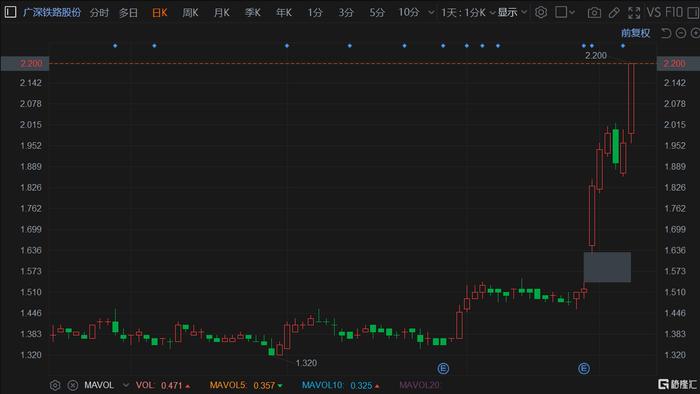The width and height of the screenshot is (700, 394).
Task: Open chart settings gear icon
Action: pos(541,12)
